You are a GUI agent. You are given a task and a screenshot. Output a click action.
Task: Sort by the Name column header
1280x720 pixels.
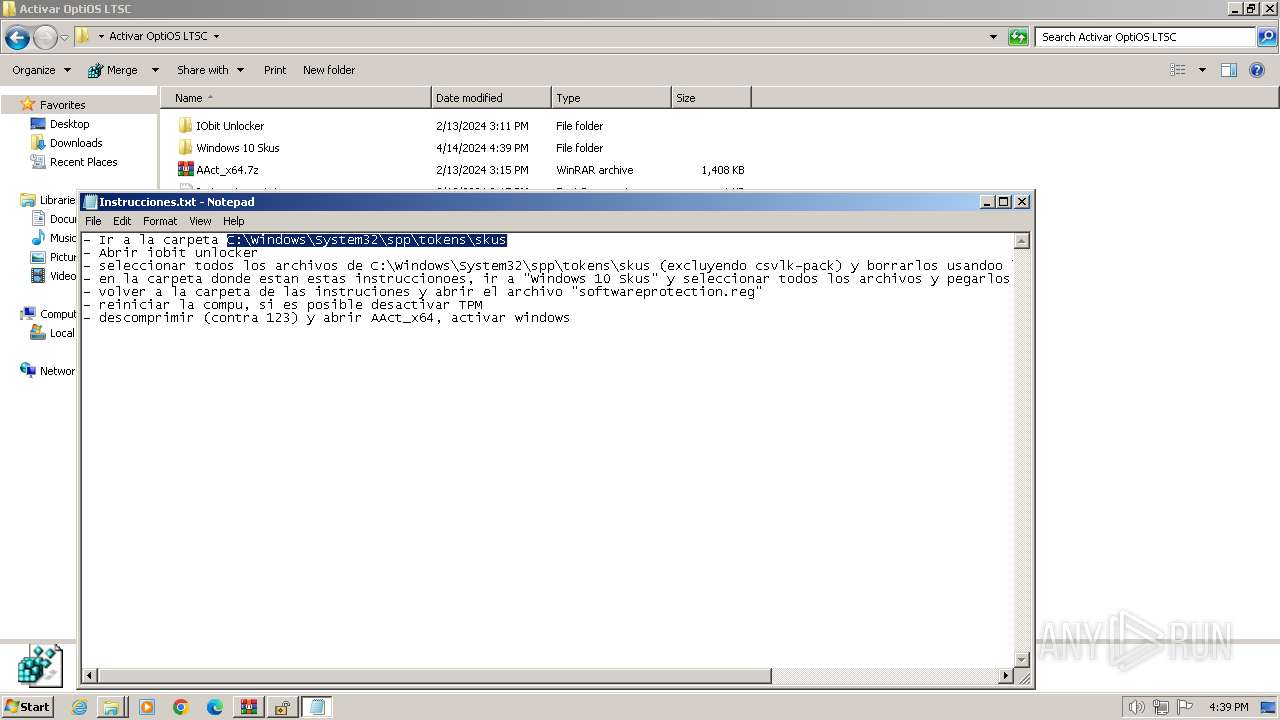[x=296, y=98]
